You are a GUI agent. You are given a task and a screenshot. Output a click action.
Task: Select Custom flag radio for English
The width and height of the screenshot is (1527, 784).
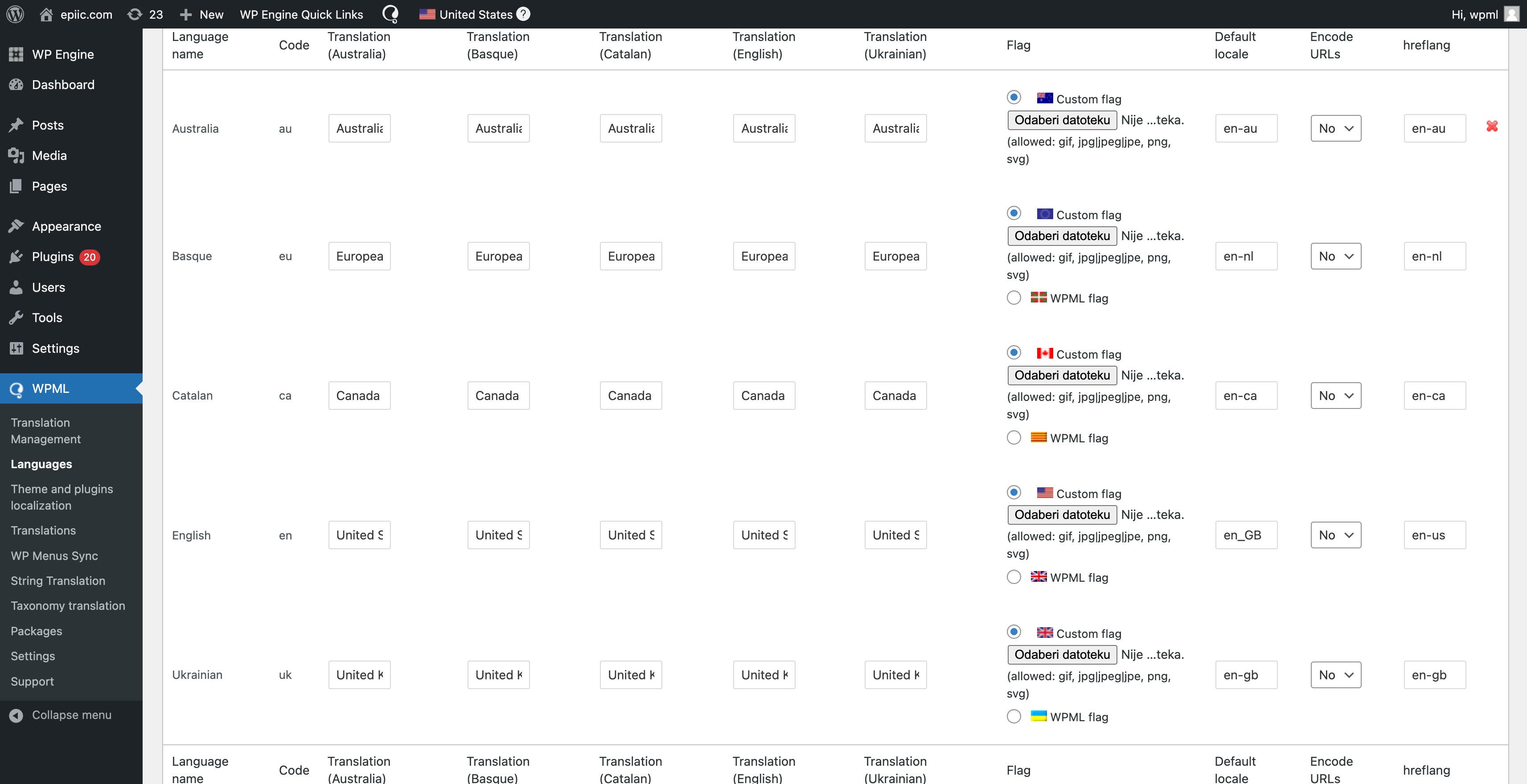(1014, 492)
